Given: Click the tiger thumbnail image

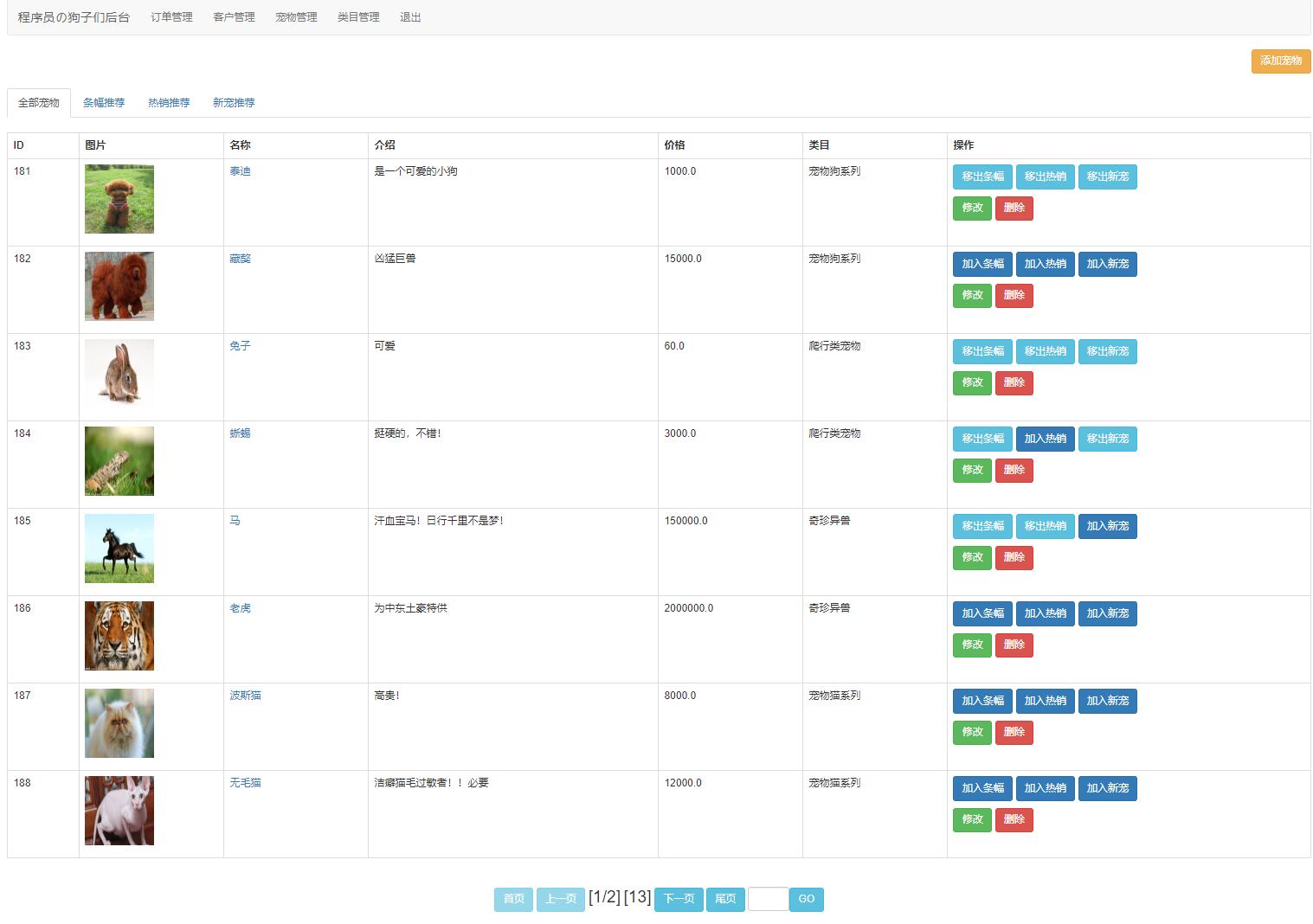Looking at the screenshot, I should pos(119,636).
